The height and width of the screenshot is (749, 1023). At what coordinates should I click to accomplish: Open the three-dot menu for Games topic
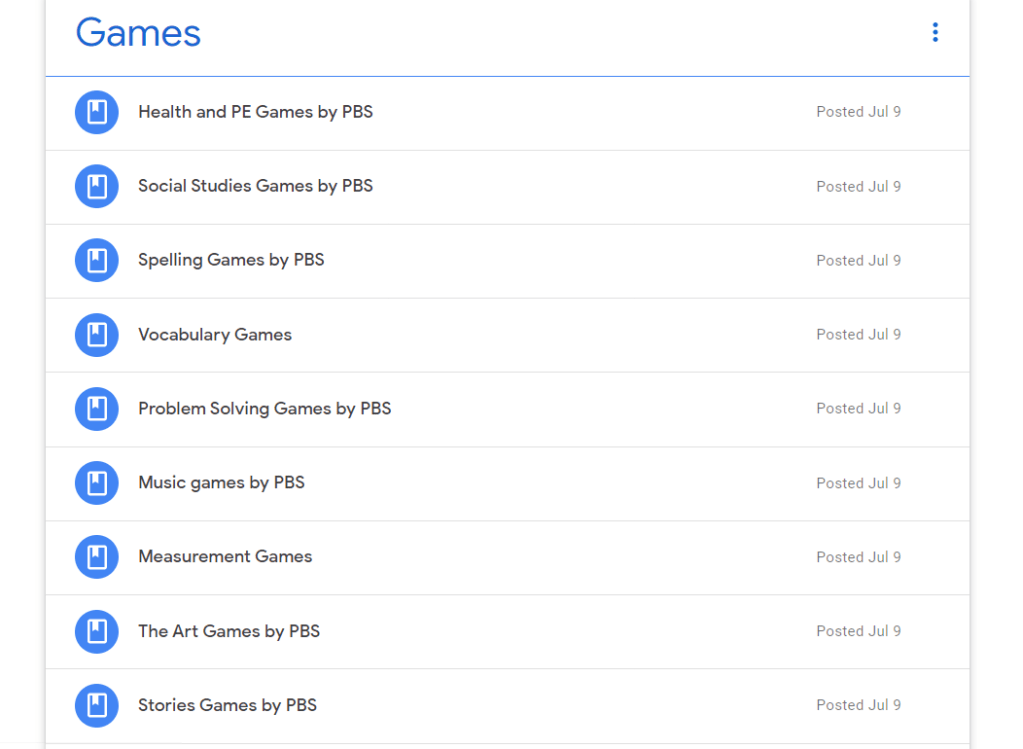click(x=935, y=33)
